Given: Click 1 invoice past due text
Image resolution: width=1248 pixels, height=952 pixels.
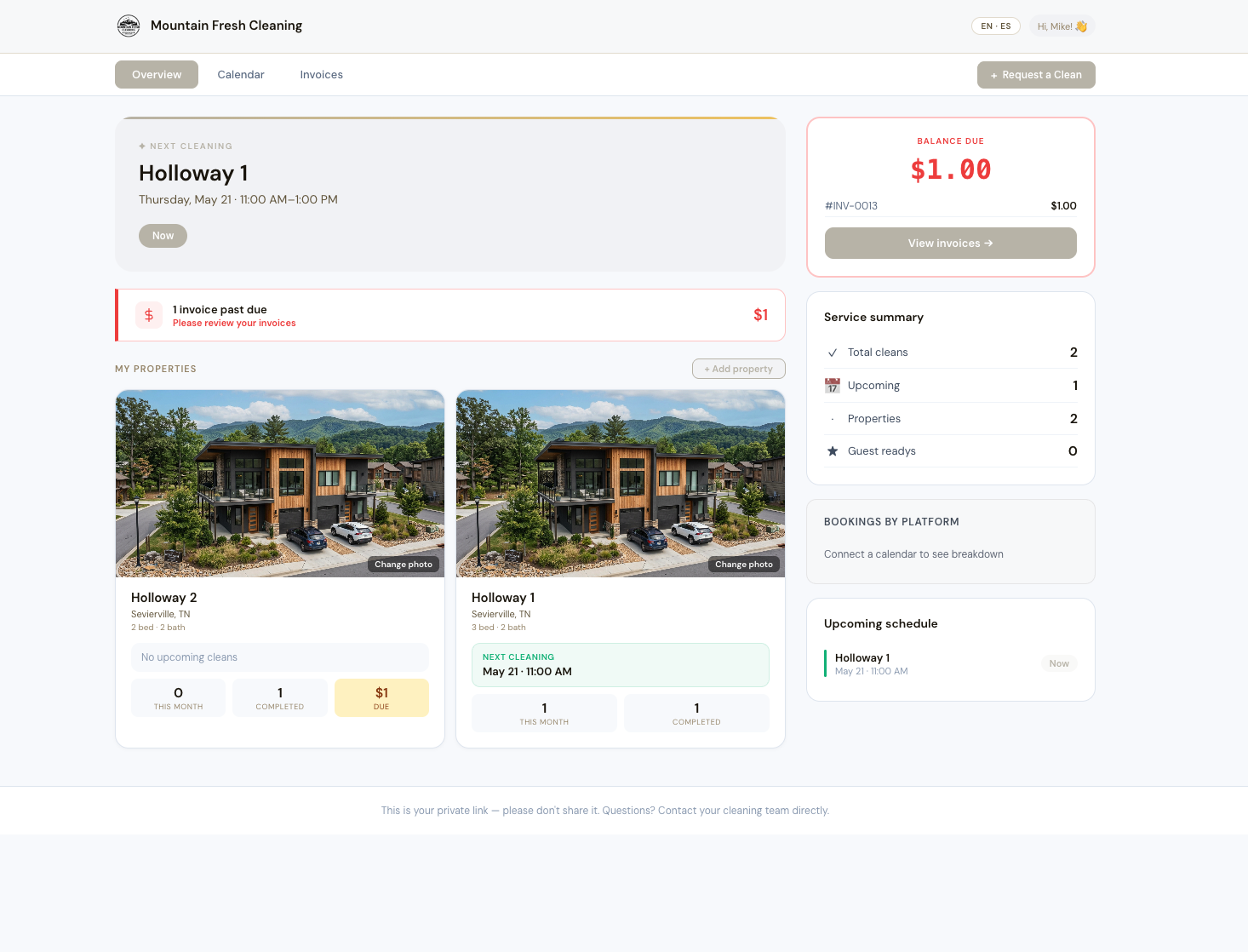Looking at the screenshot, I should pyautogui.click(x=220, y=310).
